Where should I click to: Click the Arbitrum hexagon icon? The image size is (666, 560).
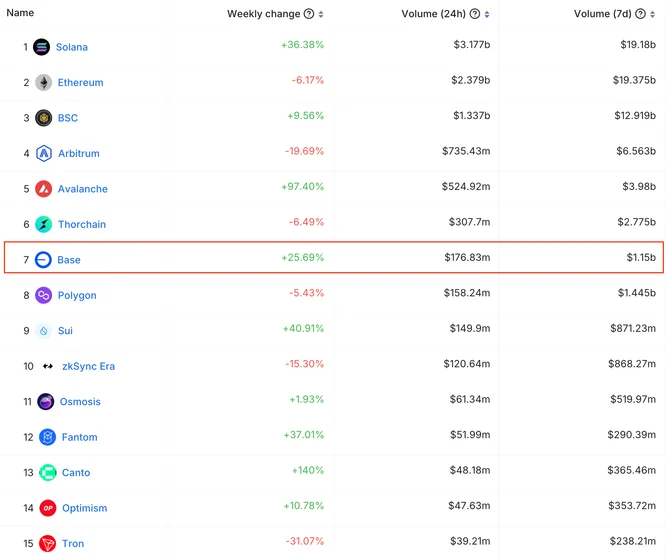[43, 153]
